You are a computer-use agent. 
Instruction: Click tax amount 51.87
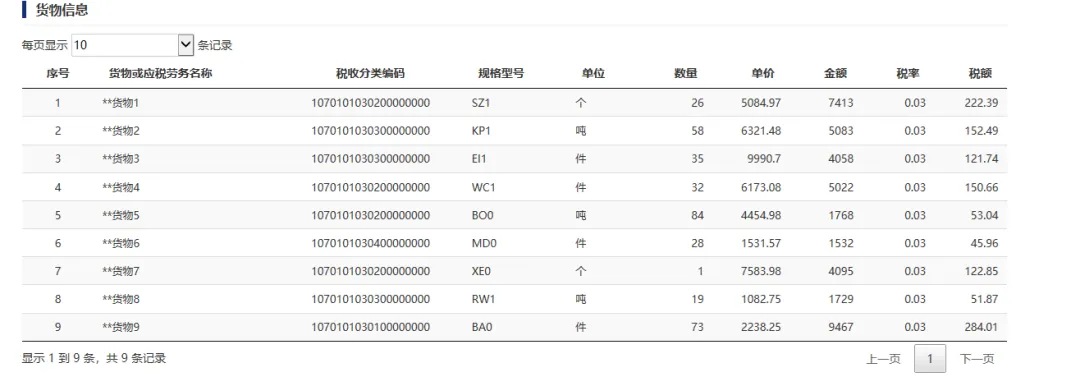[984, 299]
